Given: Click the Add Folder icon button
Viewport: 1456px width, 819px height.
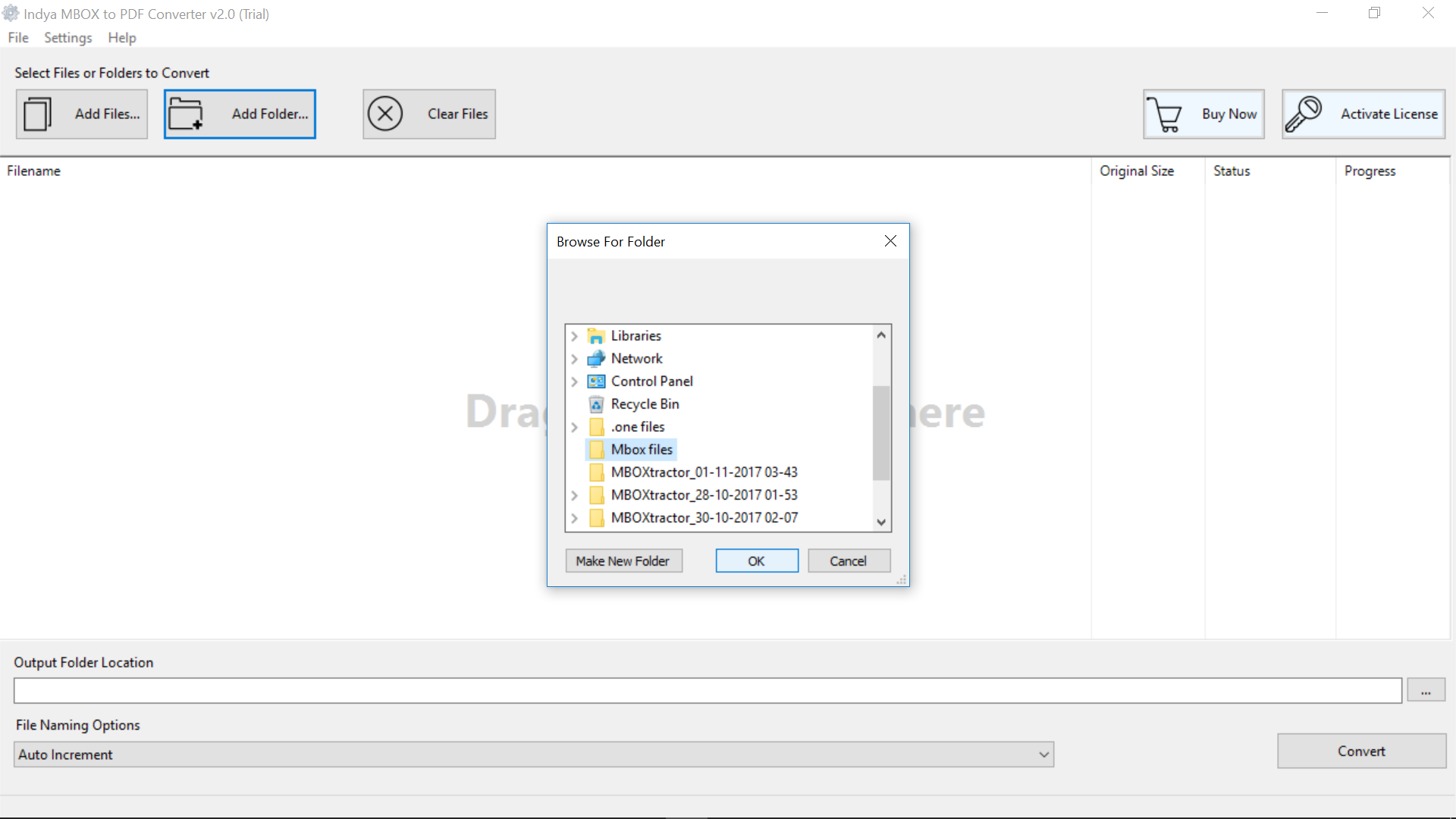Looking at the screenshot, I should point(190,113).
